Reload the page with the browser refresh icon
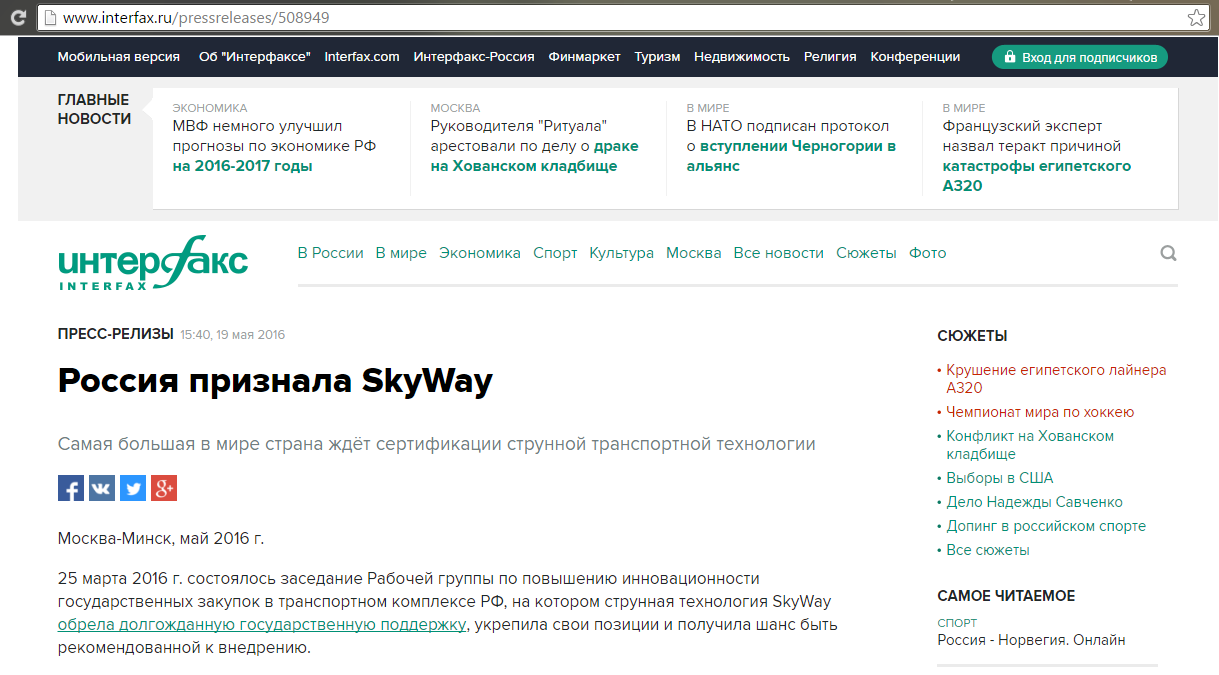The width and height of the screenshot is (1219, 675). click(x=18, y=17)
